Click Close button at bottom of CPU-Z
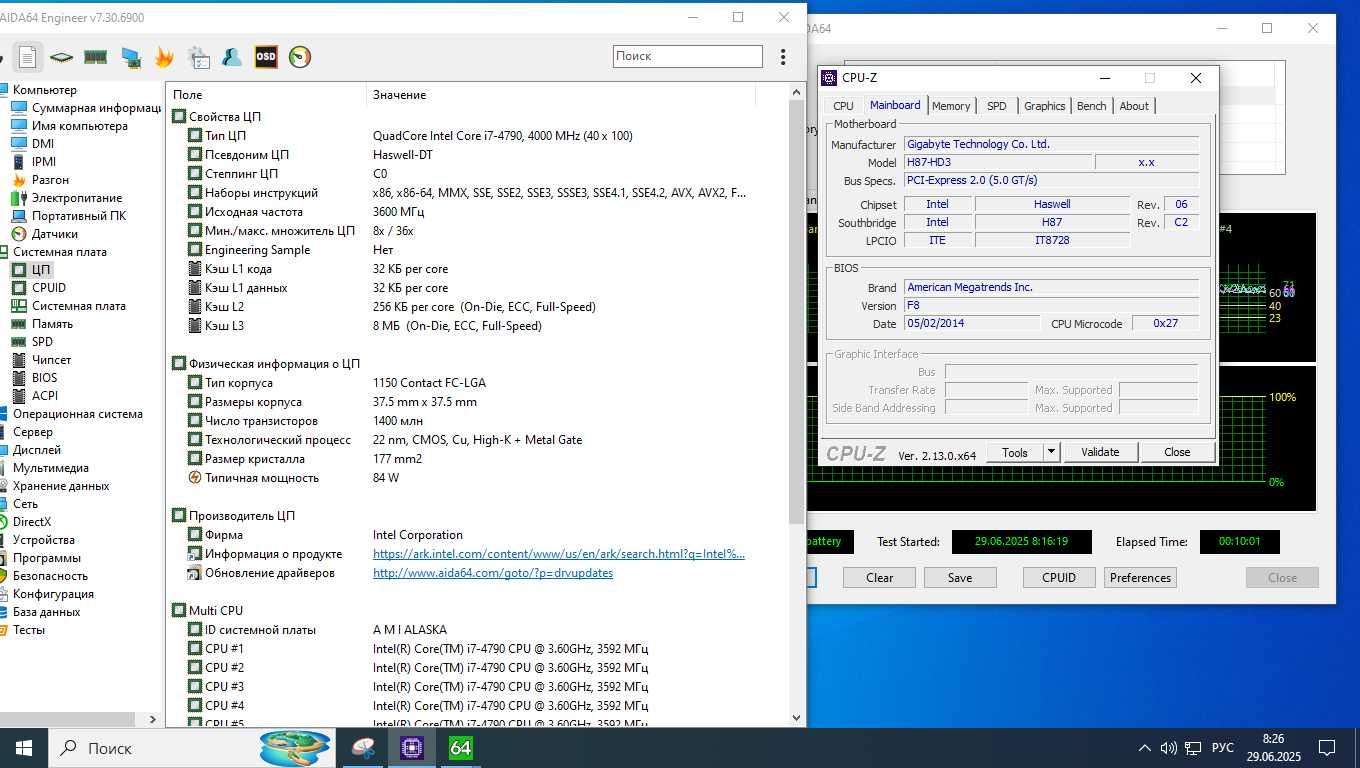 coord(1177,452)
